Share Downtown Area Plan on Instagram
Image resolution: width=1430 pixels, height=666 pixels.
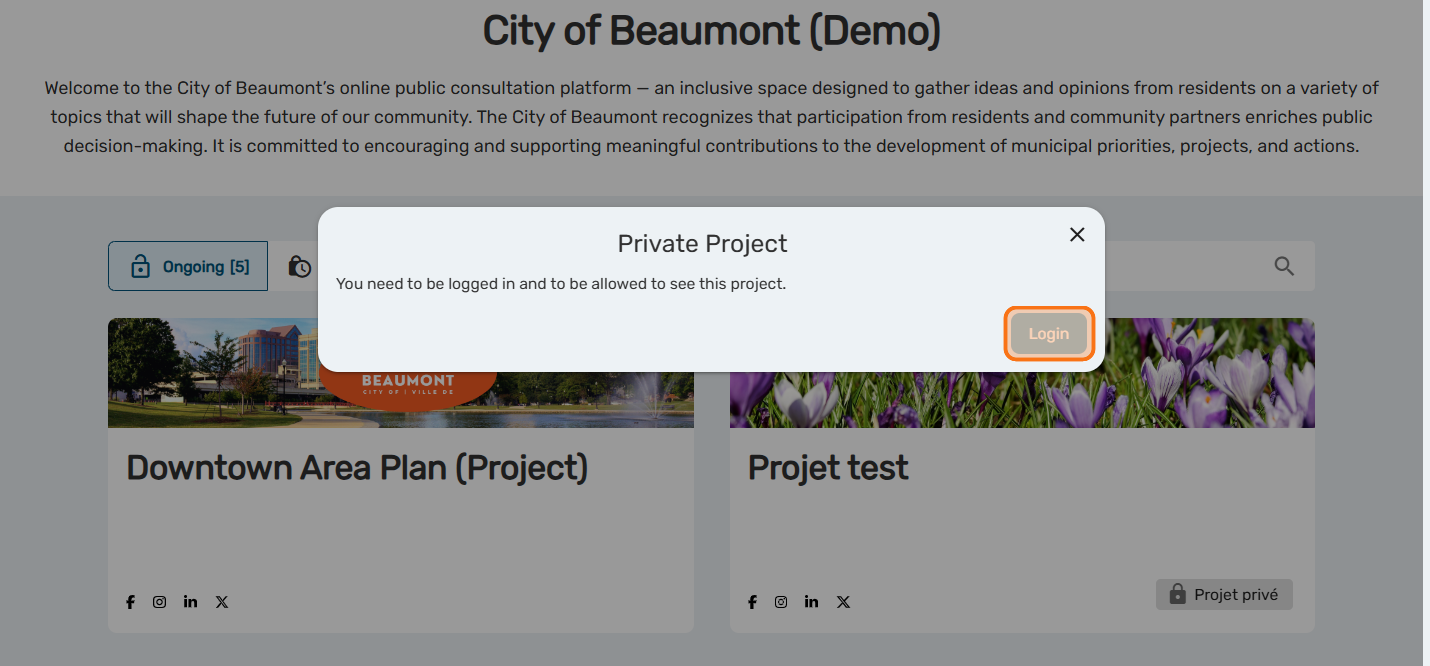(x=160, y=602)
